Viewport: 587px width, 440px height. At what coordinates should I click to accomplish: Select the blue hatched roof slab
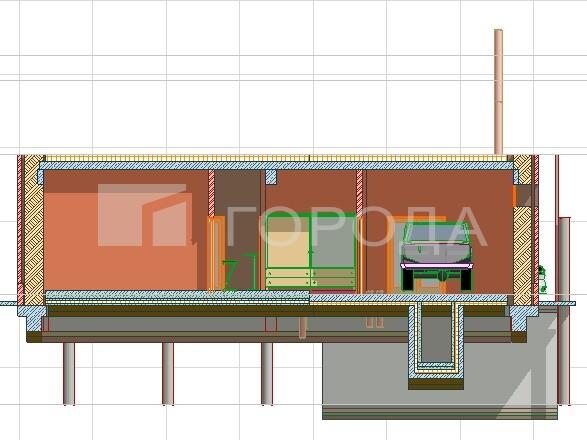(x=277, y=166)
